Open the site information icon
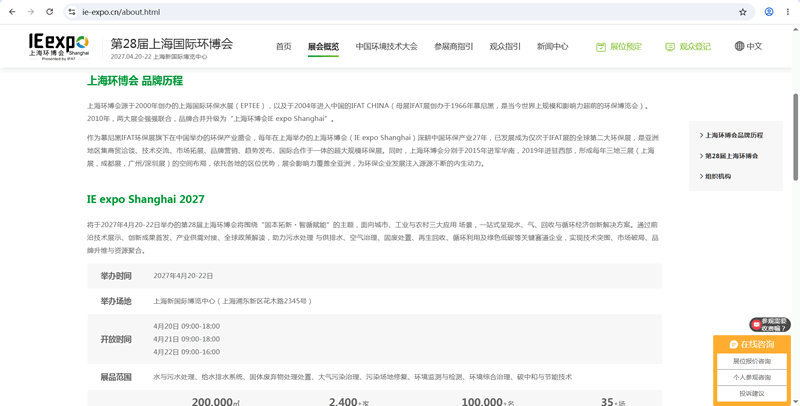This screenshot has height=406, width=800. tap(72, 12)
